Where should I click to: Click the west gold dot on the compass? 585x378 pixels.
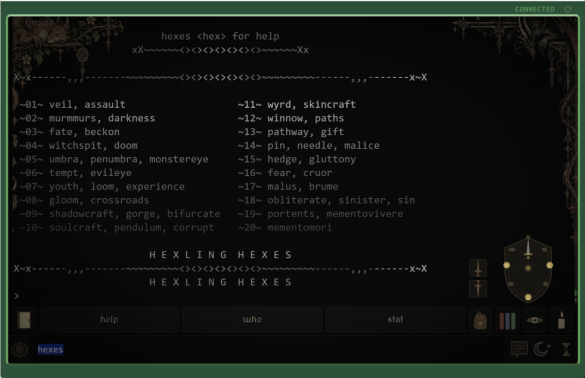(507, 265)
